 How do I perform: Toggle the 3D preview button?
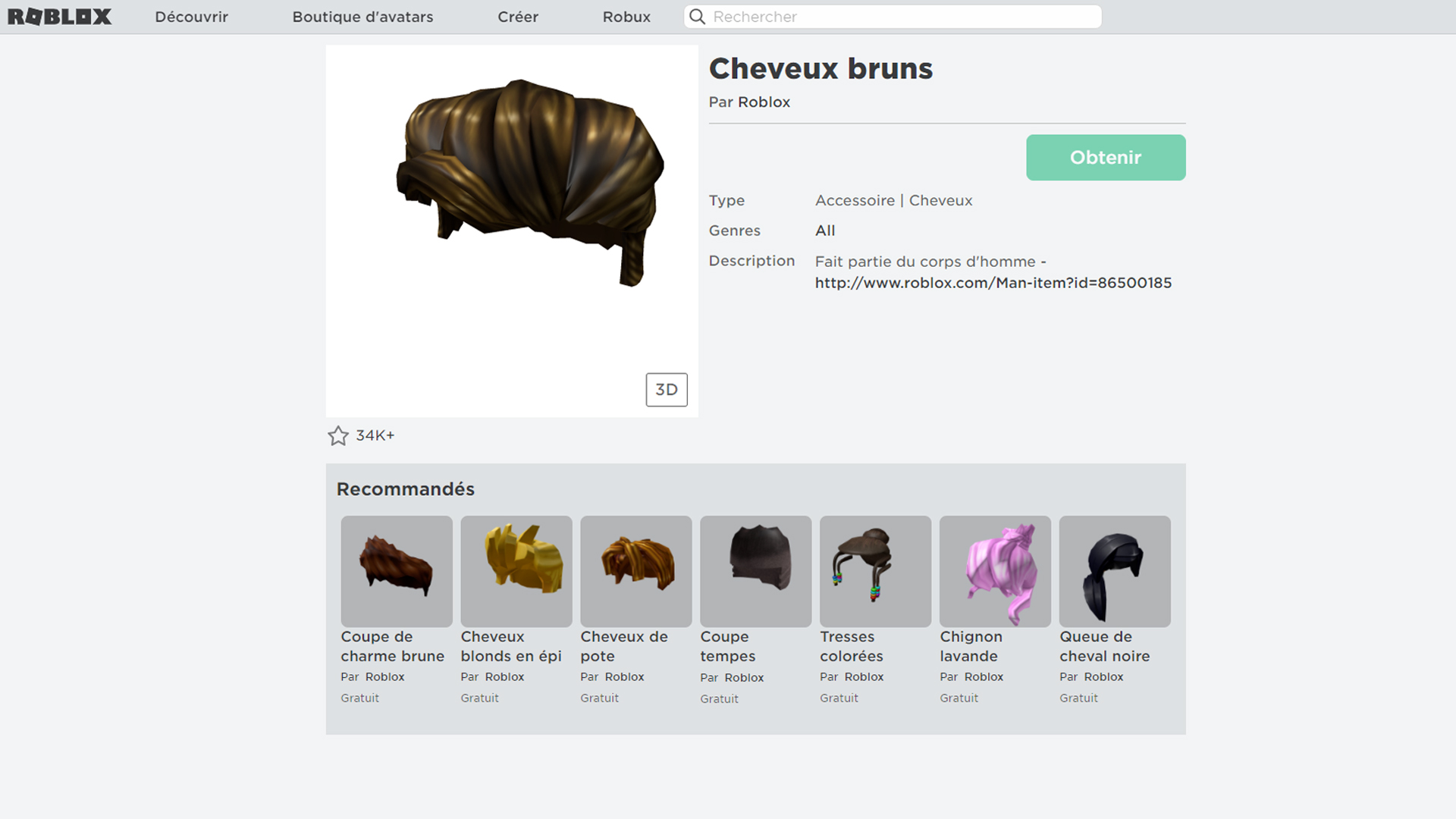click(667, 390)
